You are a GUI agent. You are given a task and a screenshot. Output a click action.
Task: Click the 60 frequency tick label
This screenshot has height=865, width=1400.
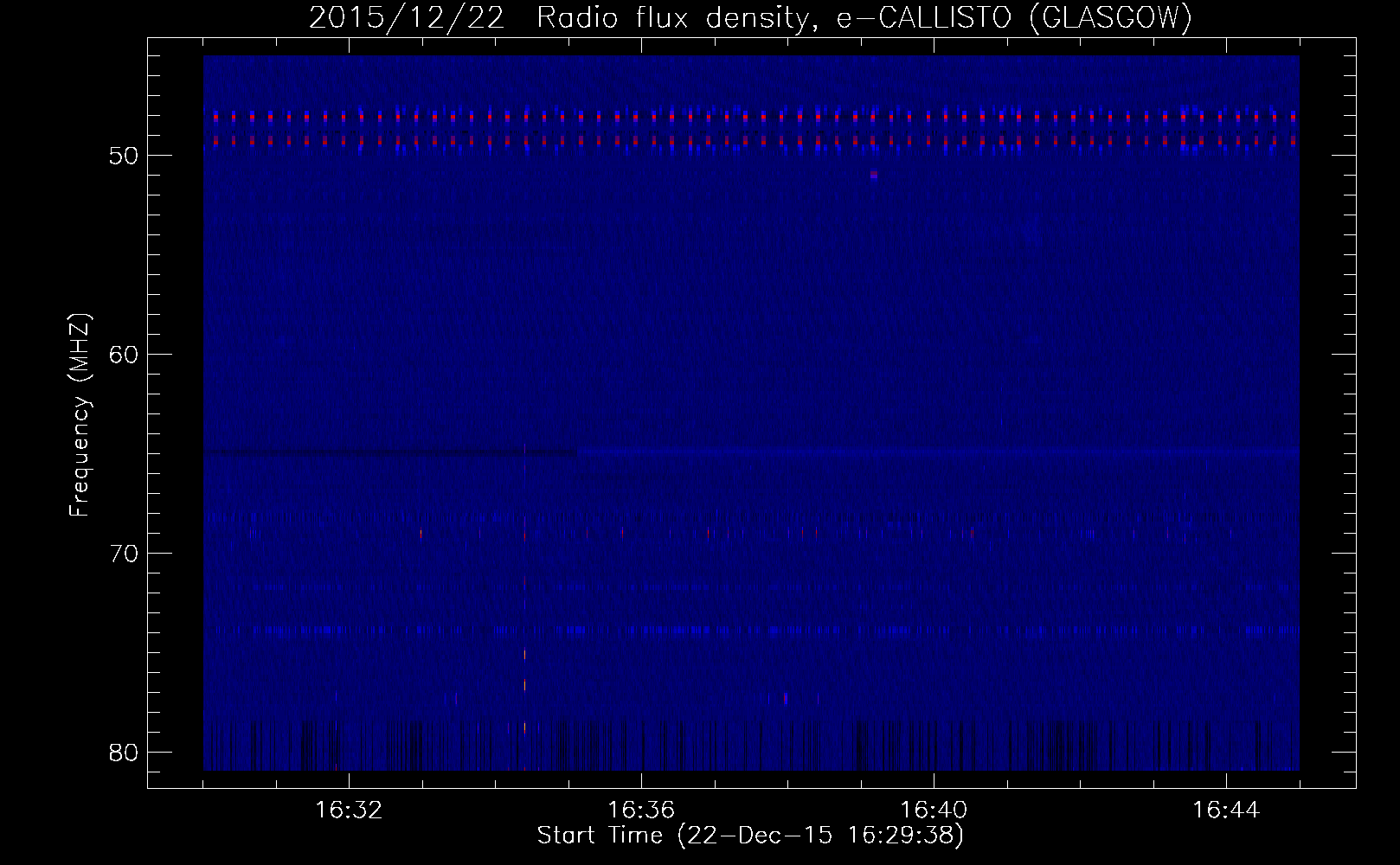(125, 356)
